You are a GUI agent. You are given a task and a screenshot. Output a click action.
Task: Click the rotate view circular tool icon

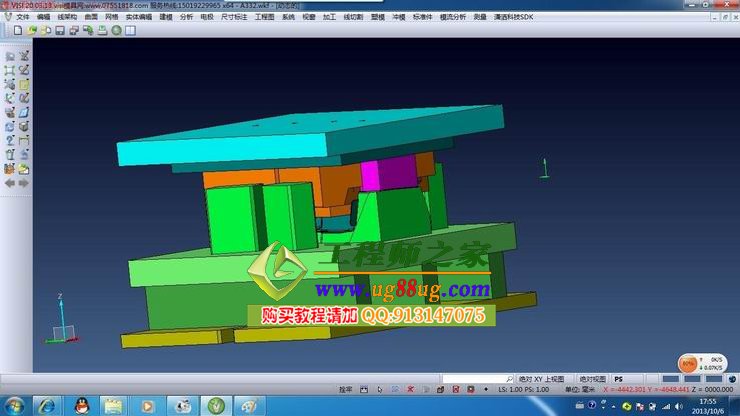point(9,127)
